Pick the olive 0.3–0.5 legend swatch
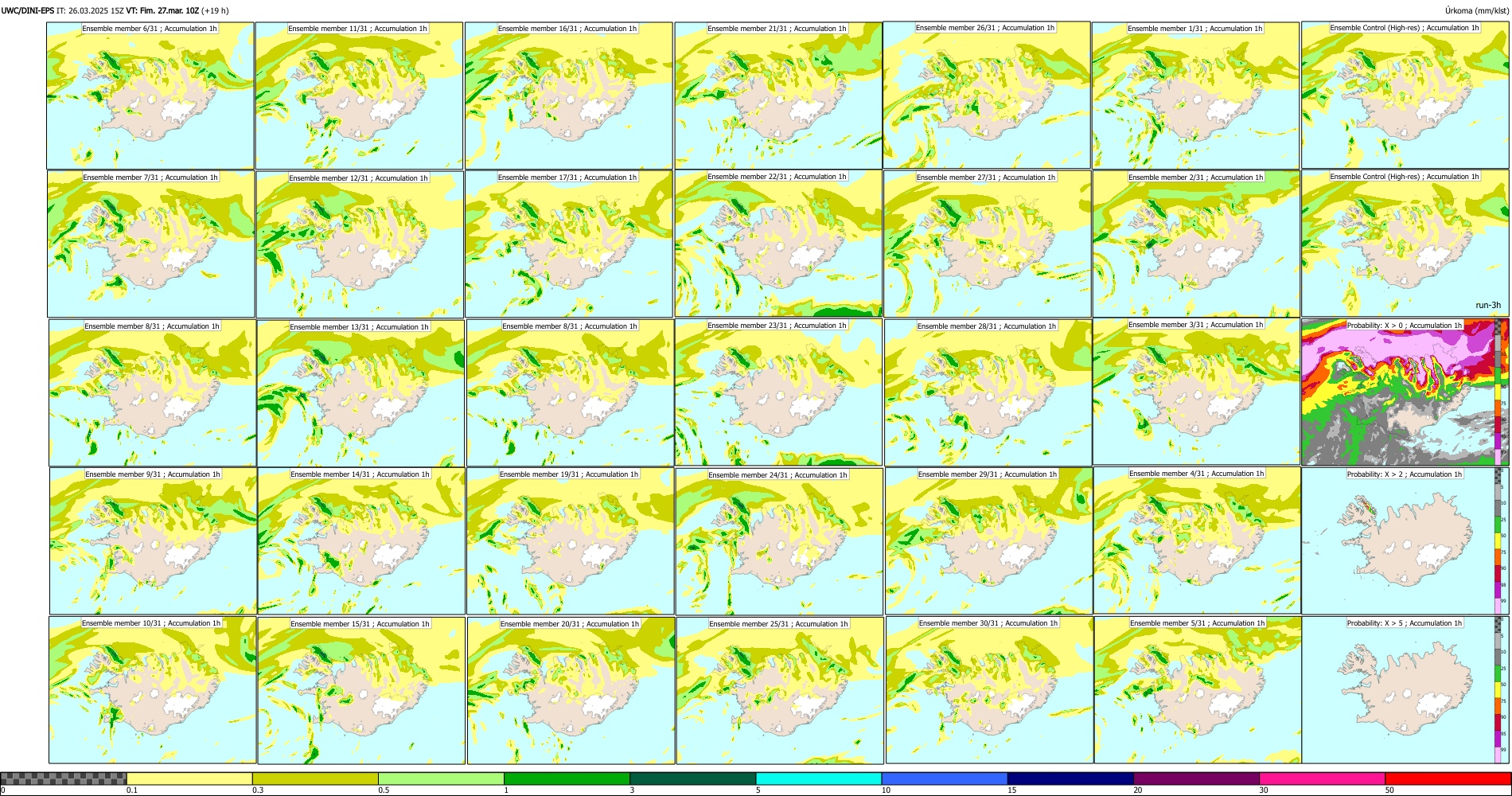Screen dimensions: 1512x796 point(315,778)
